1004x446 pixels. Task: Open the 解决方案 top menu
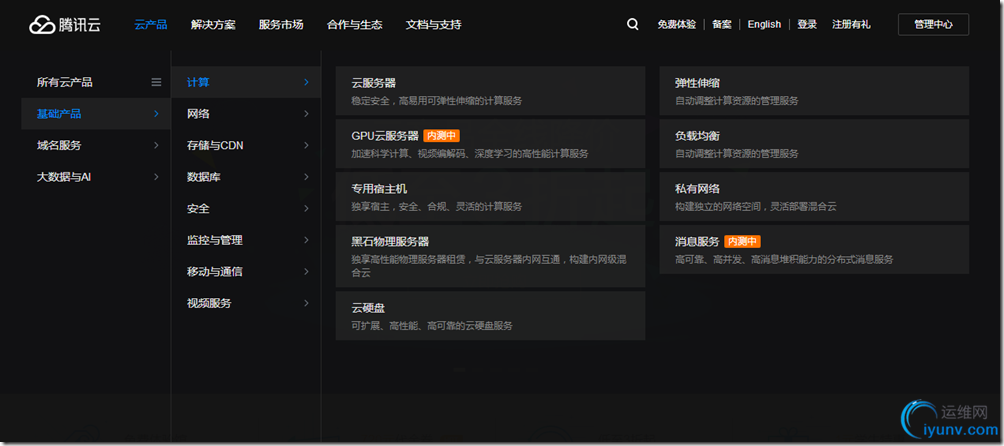coord(213,25)
